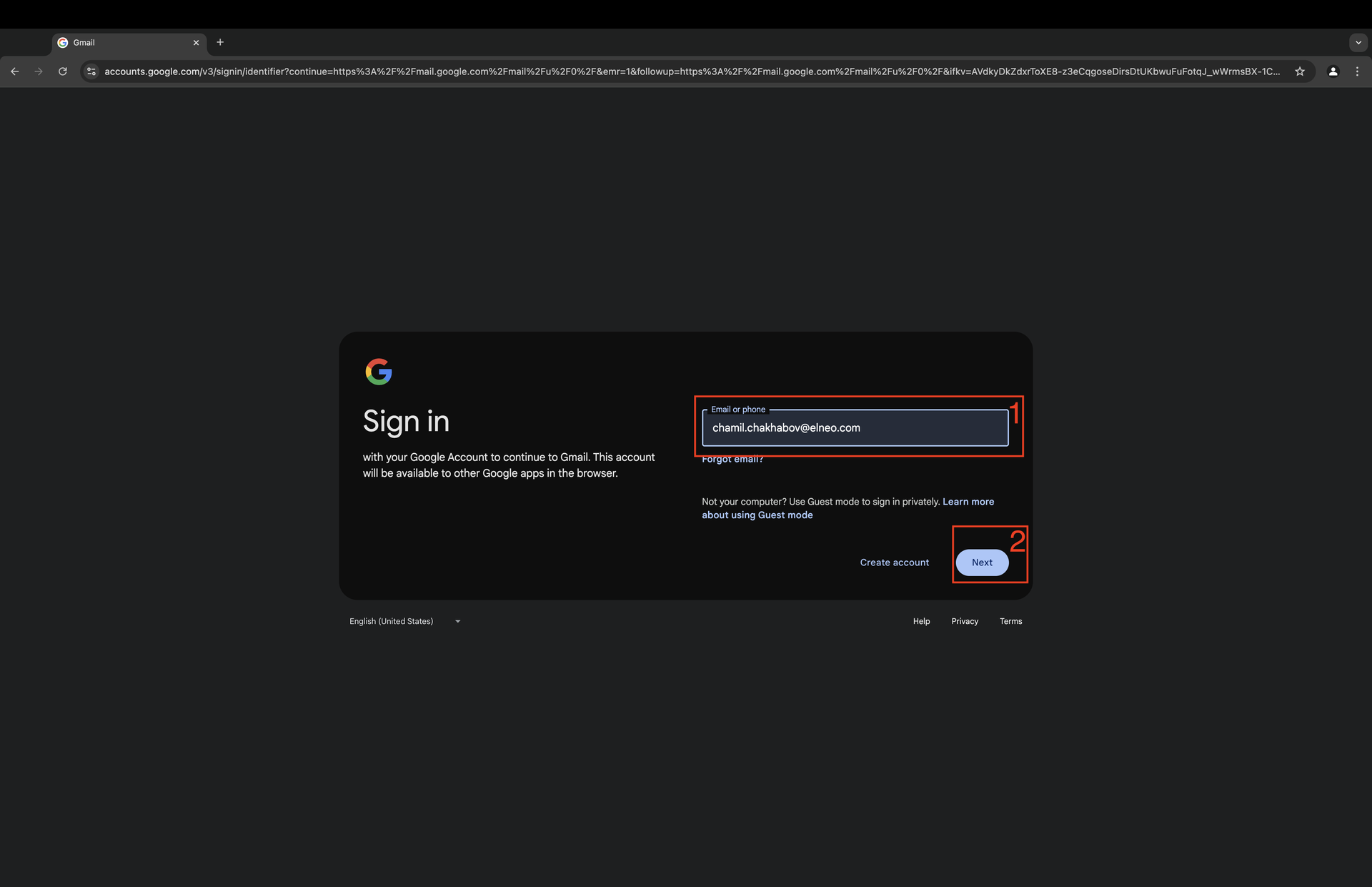Open a new tab with plus icon
This screenshot has height=887, width=1372.
[220, 42]
